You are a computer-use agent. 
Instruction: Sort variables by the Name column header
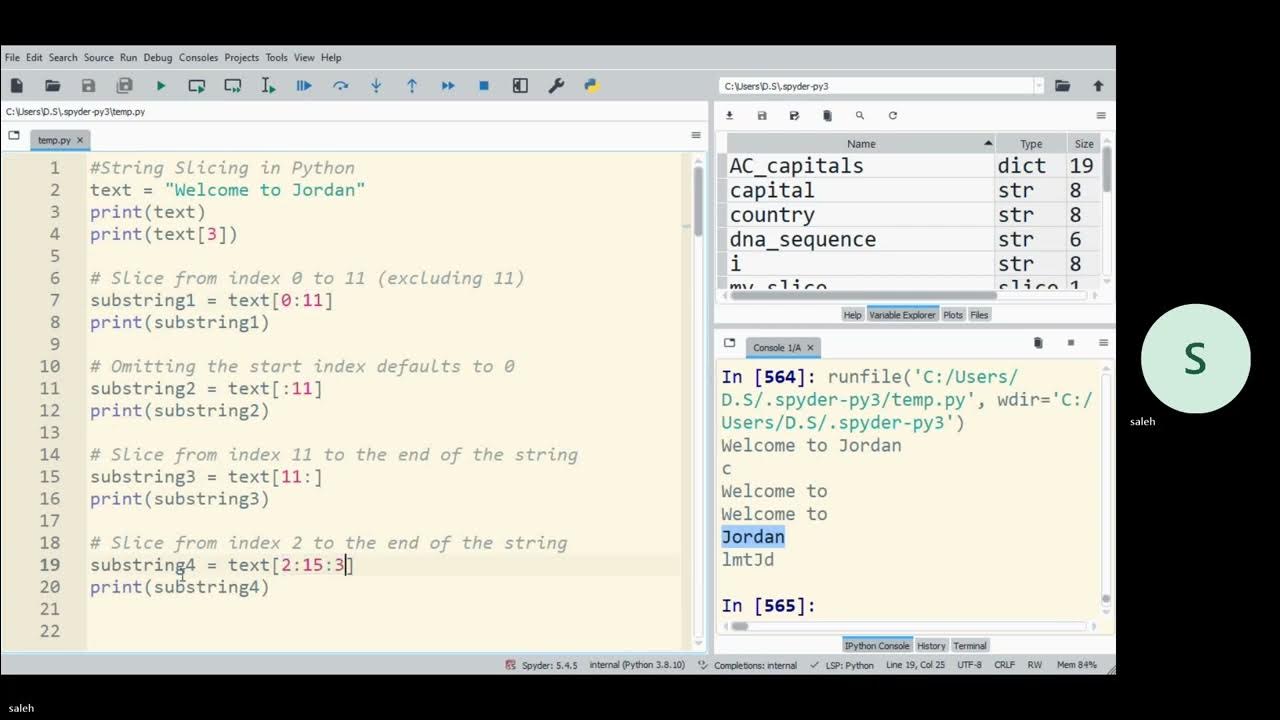(x=860, y=144)
